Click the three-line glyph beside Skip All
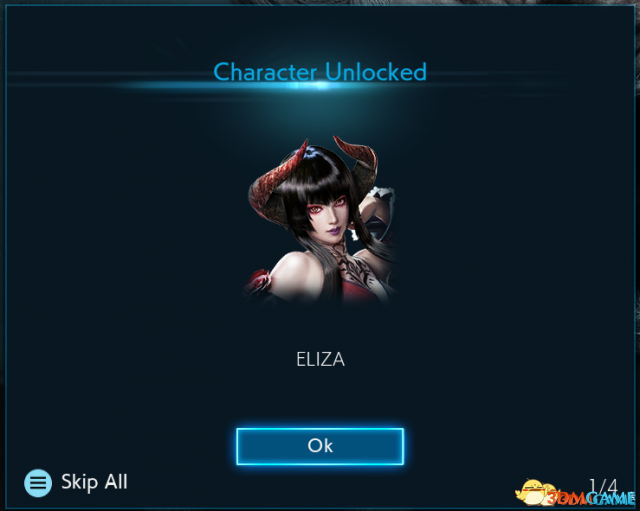The image size is (640, 511). pos(38,483)
